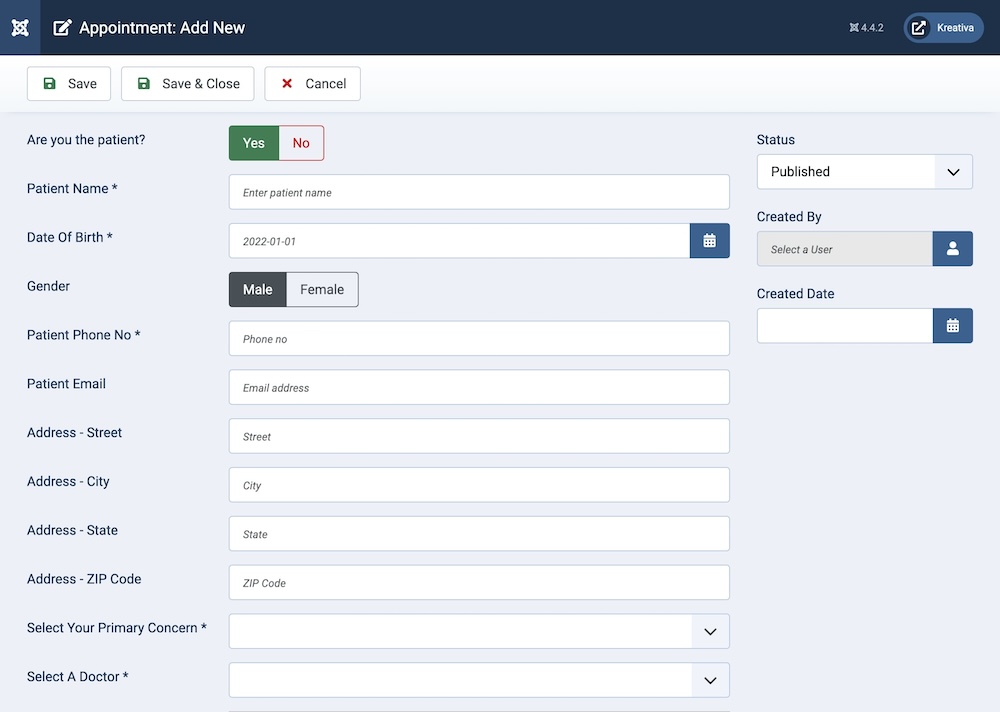The height and width of the screenshot is (712, 1000).
Task: Expand Select A Doctor dropdown
Action: click(479, 679)
